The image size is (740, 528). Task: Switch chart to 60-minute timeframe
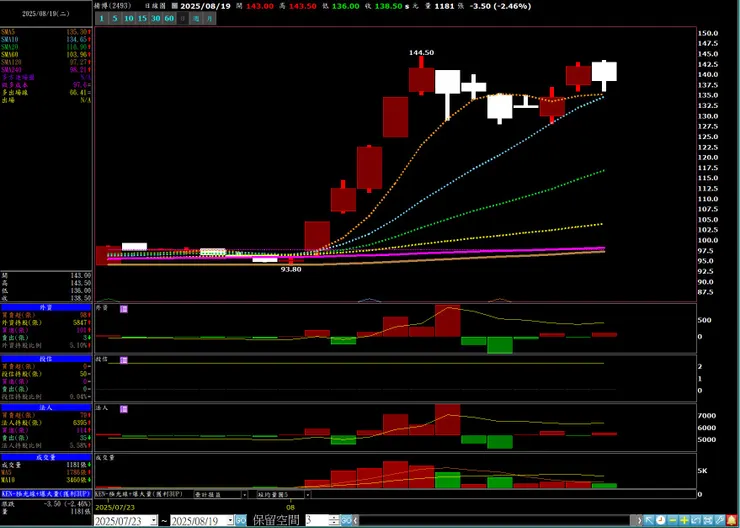169,19
